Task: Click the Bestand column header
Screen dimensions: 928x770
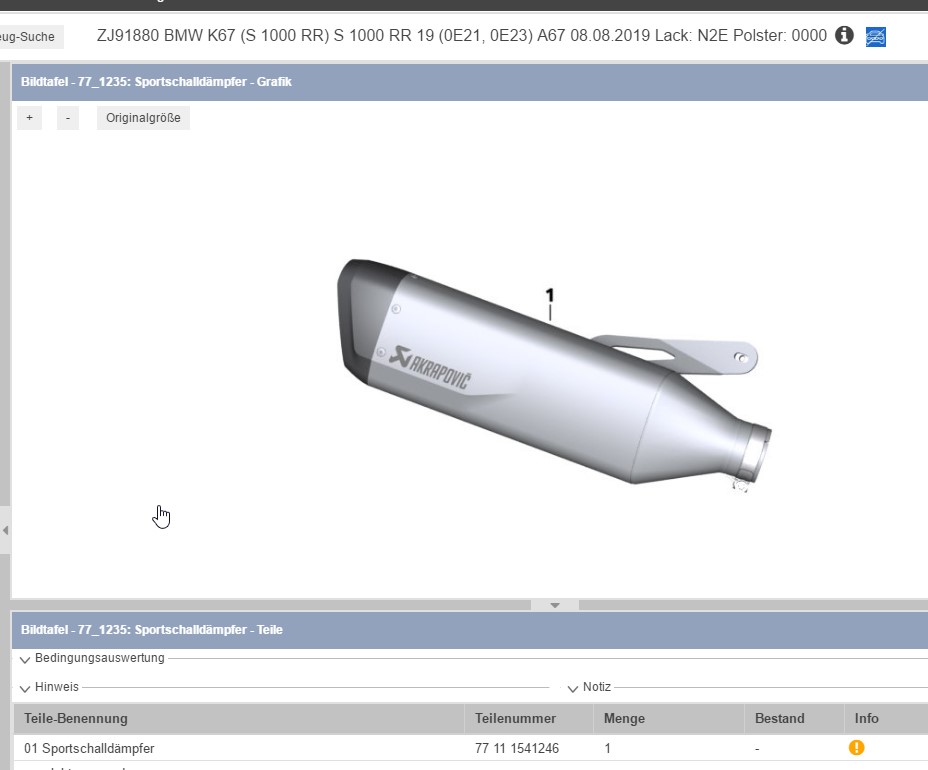Action: 779,718
